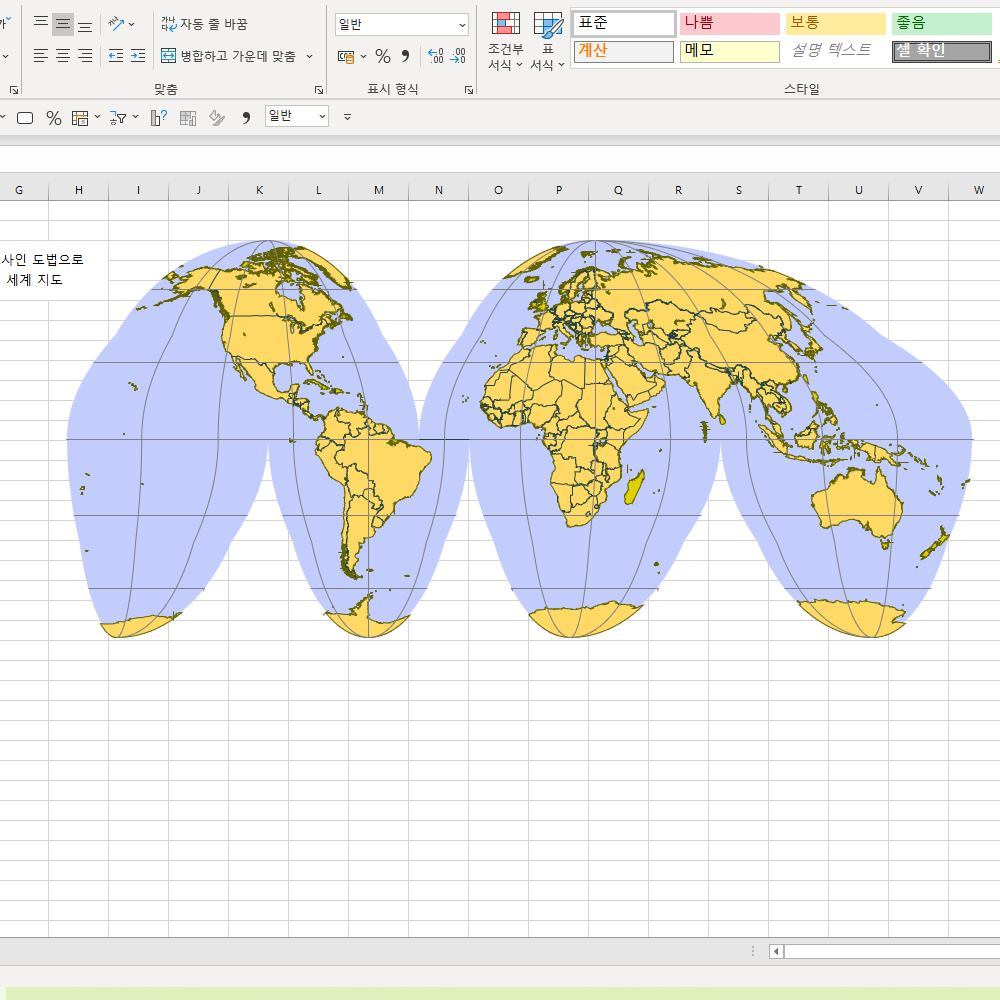The width and height of the screenshot is (1000, 1000).
Task: Open 맞춤 alignment dialog launcher
Action: (x=319, y=90)
